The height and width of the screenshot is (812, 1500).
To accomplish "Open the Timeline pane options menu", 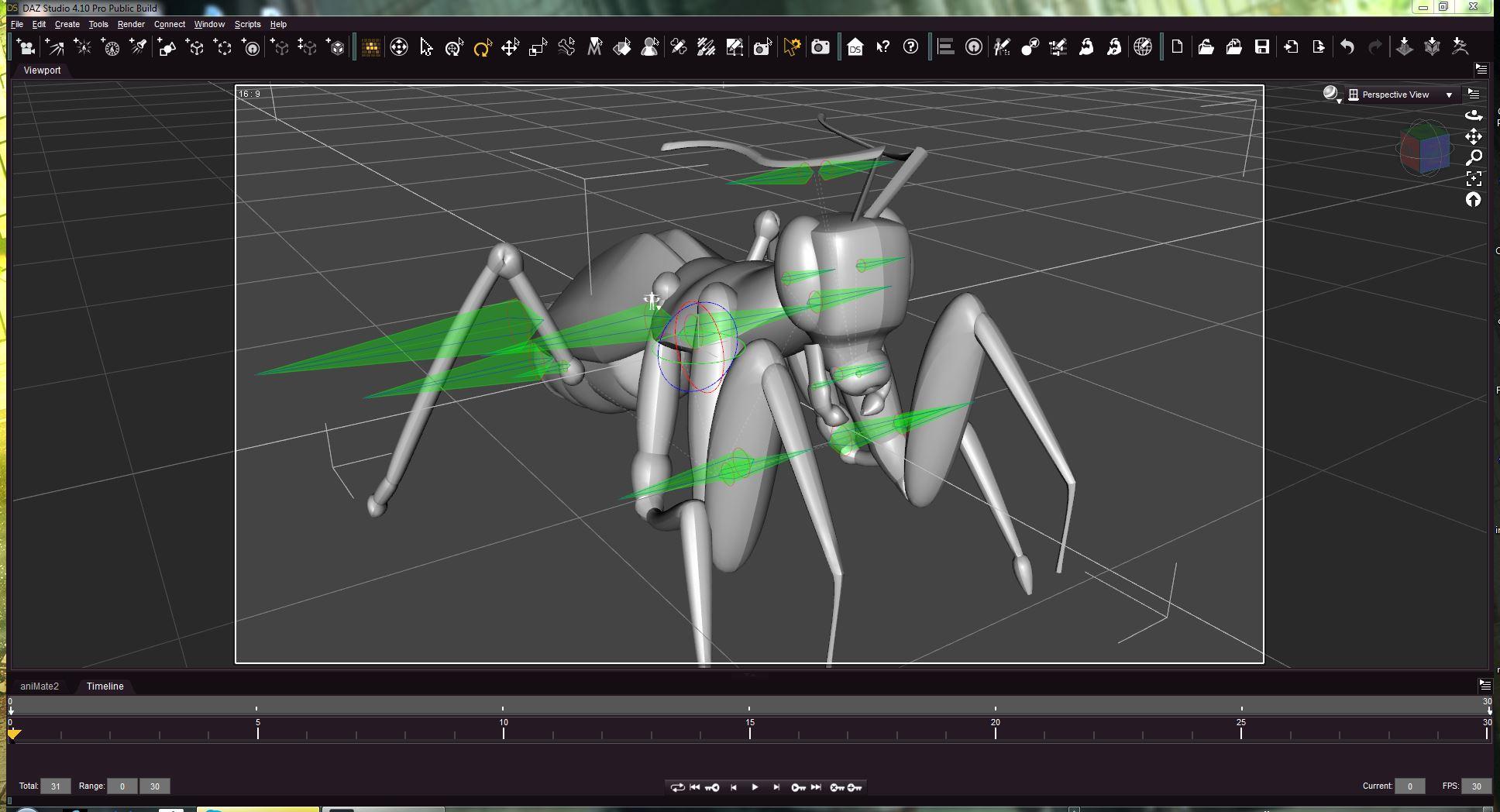I will tap(1485, 685).
